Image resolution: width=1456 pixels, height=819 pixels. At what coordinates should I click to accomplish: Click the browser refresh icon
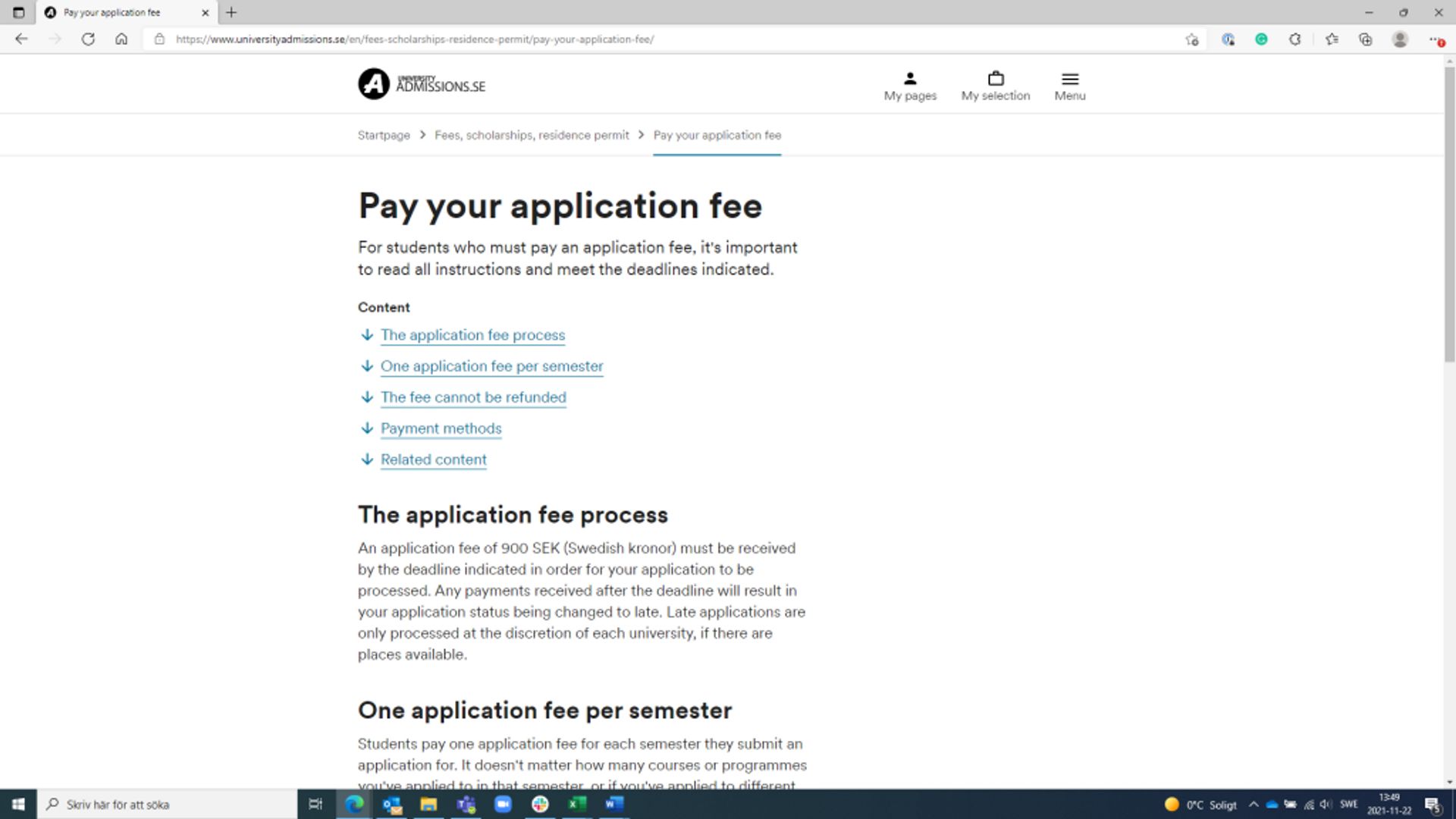click(89, 38)
